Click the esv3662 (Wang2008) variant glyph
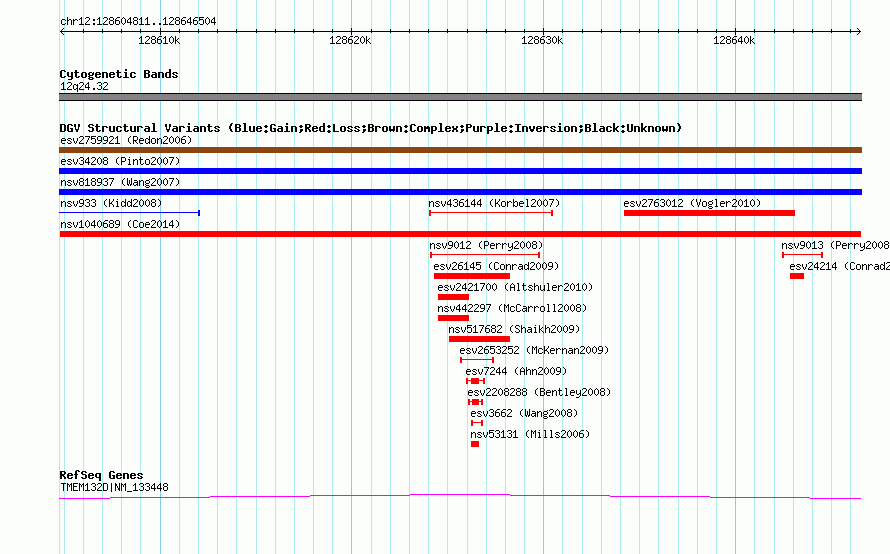The height and width of the screenshot is (554, 890). [x=477, y=423]
